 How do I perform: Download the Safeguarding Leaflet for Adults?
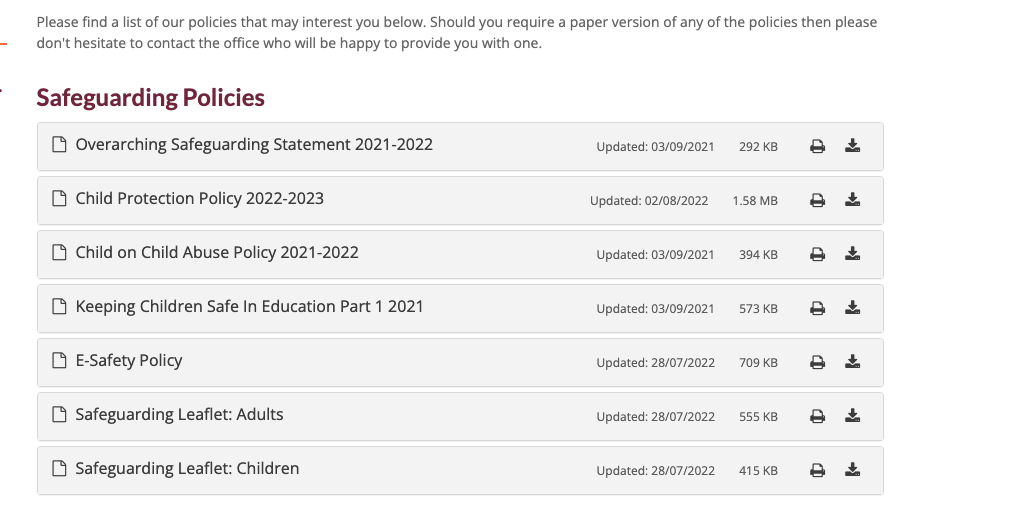click(x=852, y=415)
